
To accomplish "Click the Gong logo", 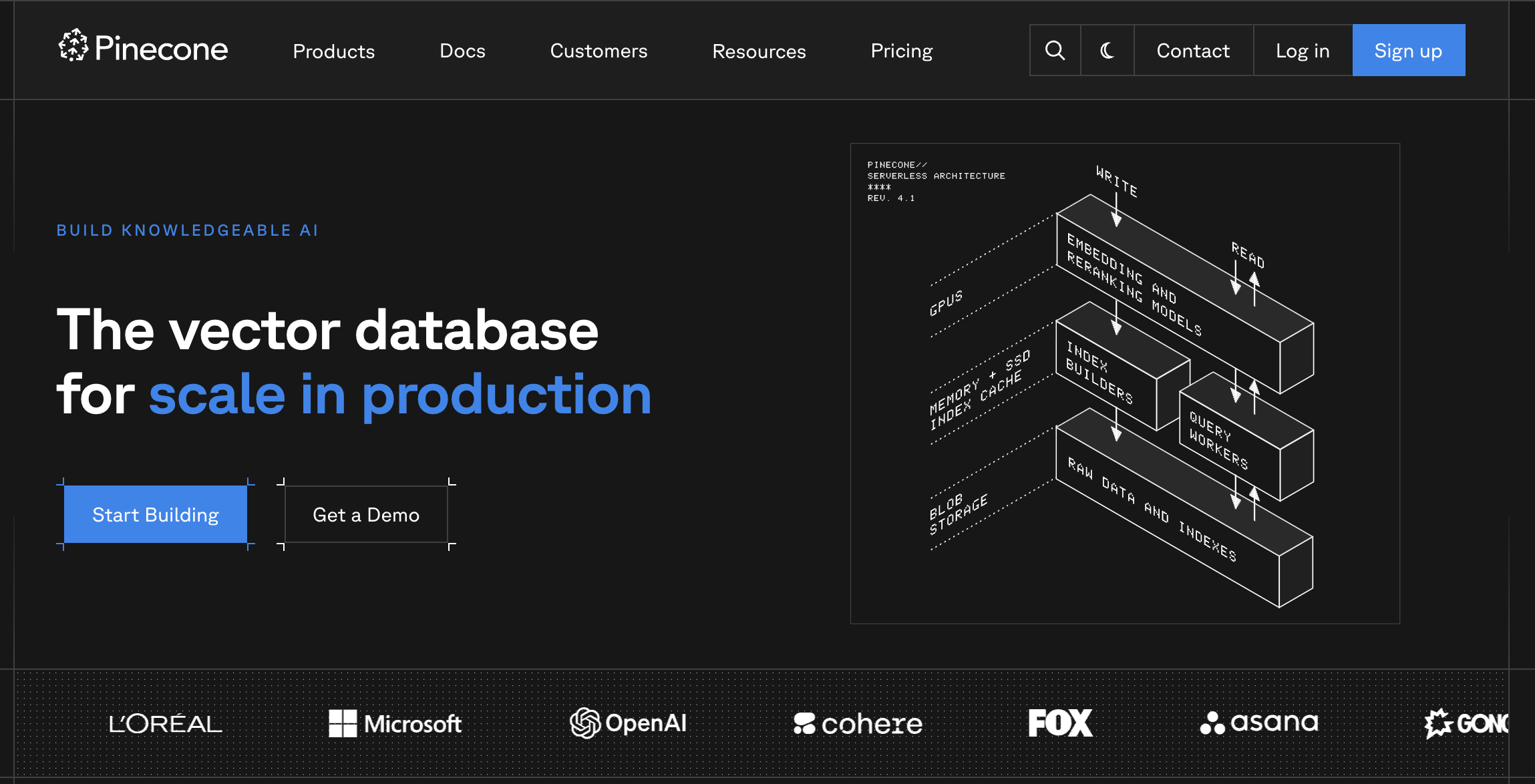I will [1466, 723].
